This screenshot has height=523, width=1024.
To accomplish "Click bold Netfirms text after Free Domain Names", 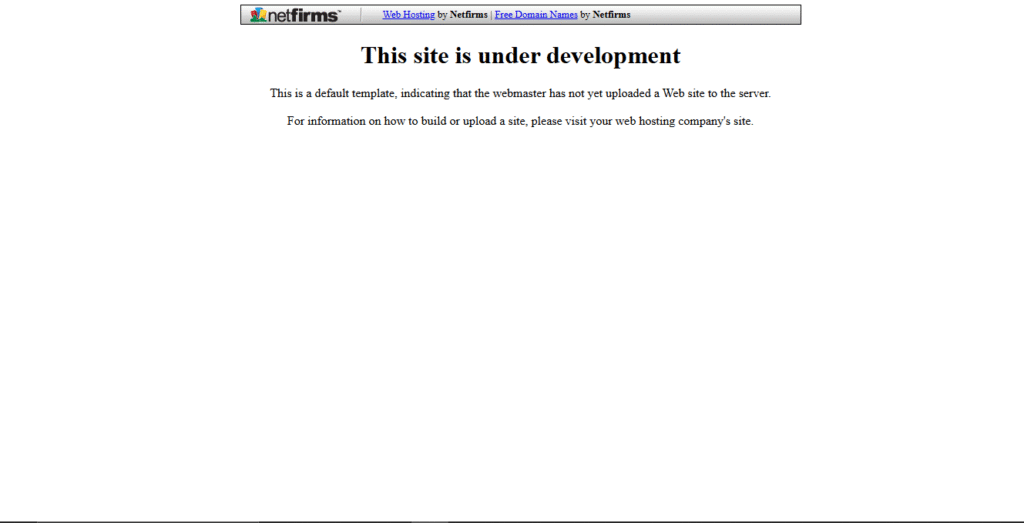I will click(x=611, y=15).
